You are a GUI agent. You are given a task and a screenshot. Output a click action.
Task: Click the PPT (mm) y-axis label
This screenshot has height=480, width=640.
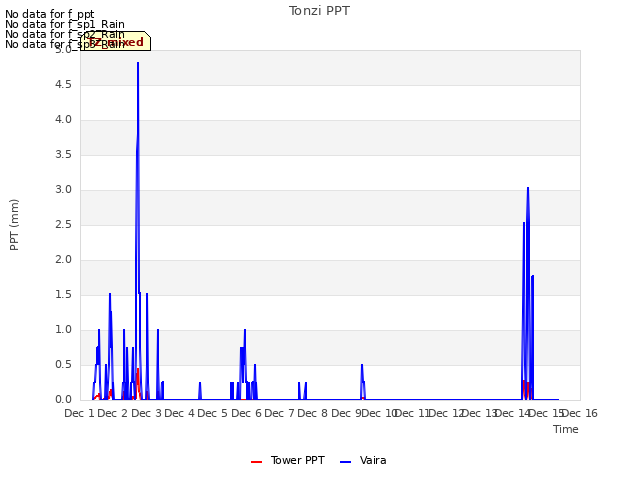(x=14, y=224)
